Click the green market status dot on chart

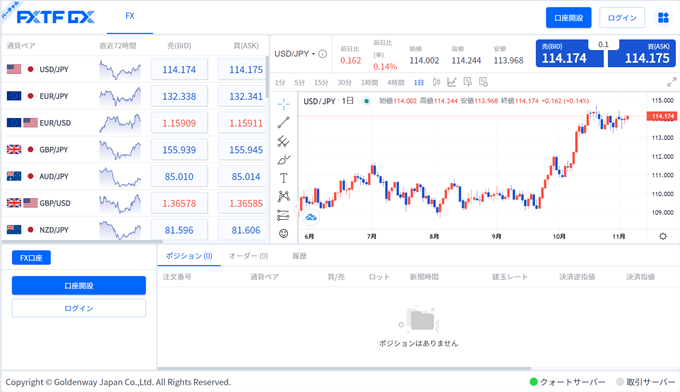[366, 101]
